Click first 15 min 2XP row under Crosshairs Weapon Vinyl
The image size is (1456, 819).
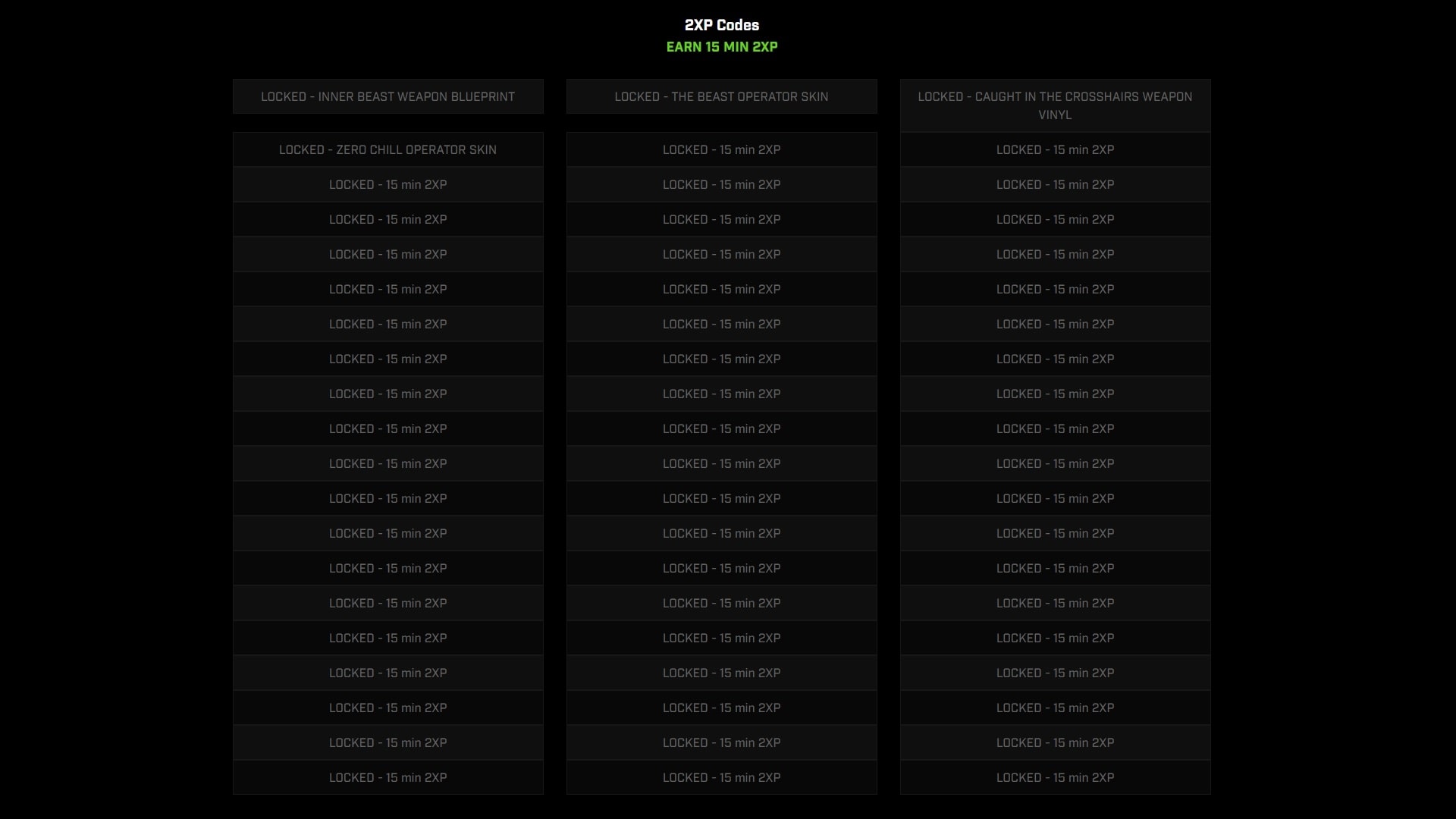(1055, 149)
